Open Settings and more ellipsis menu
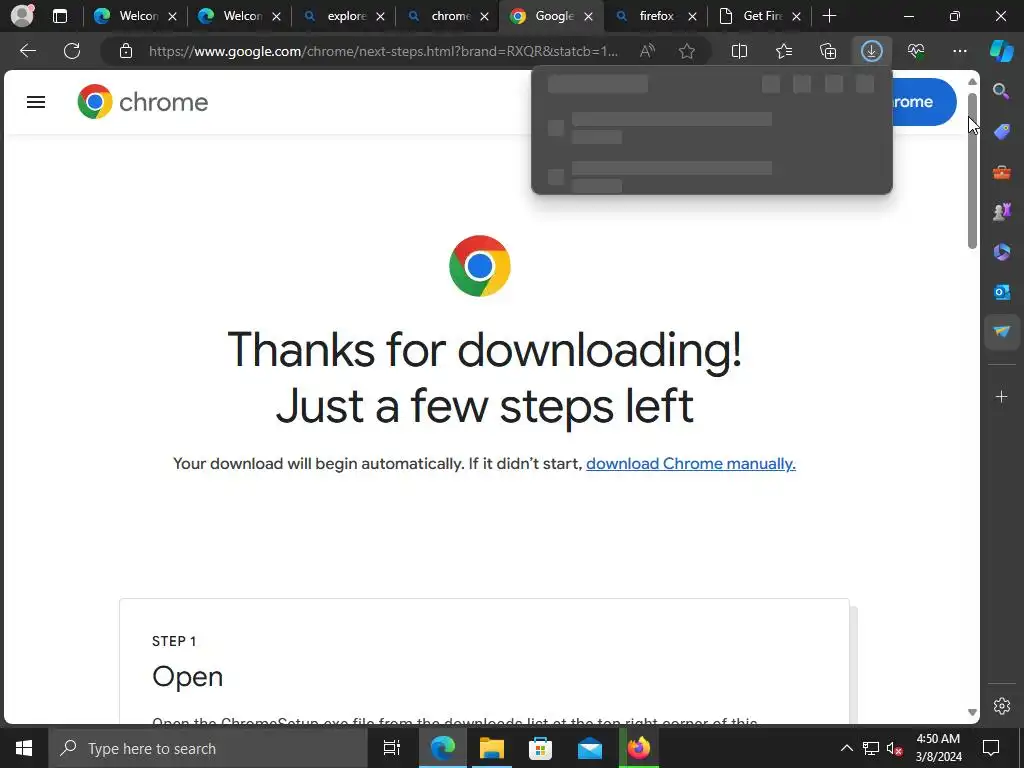This screenshot has height=768, width=1024. tap(959, 51)
